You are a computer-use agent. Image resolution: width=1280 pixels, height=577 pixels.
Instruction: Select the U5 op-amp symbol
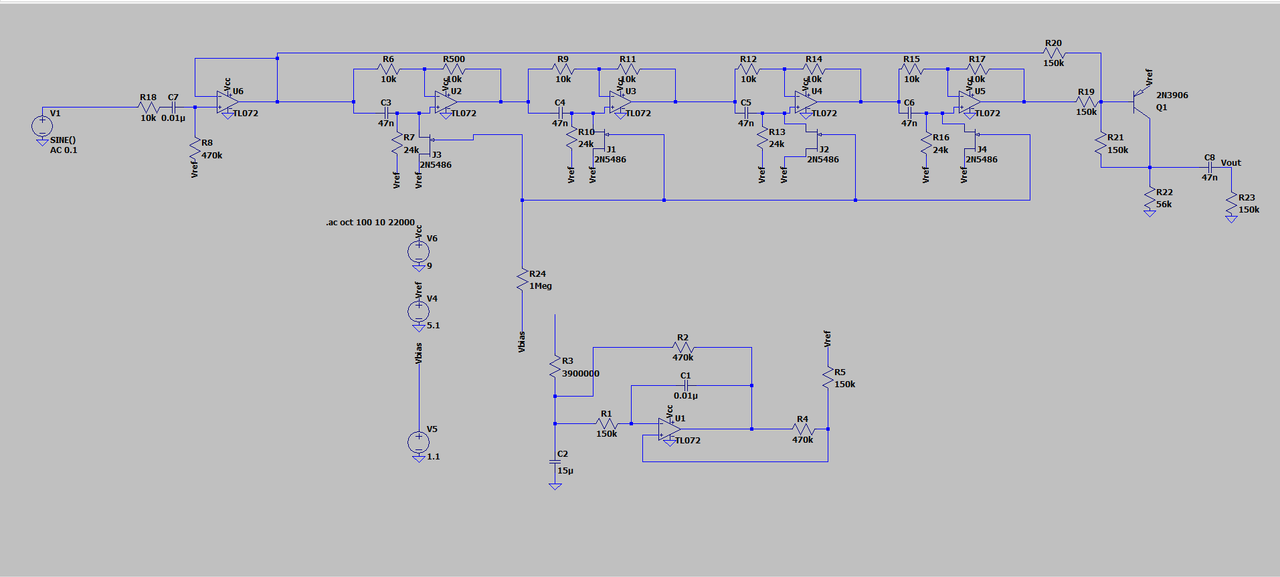coord(969,100)
